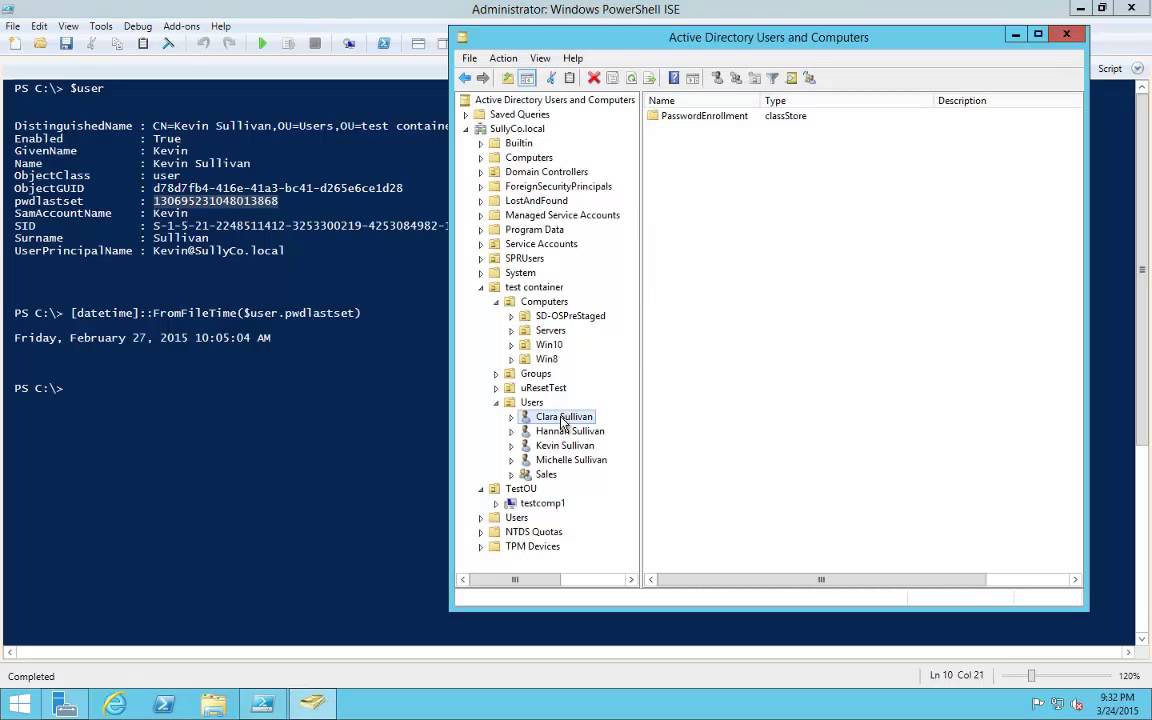Create new user icon in AD toolbar
Viewport: 1152px width, 720px height.
pyautogui.click(x=717, y=78)
